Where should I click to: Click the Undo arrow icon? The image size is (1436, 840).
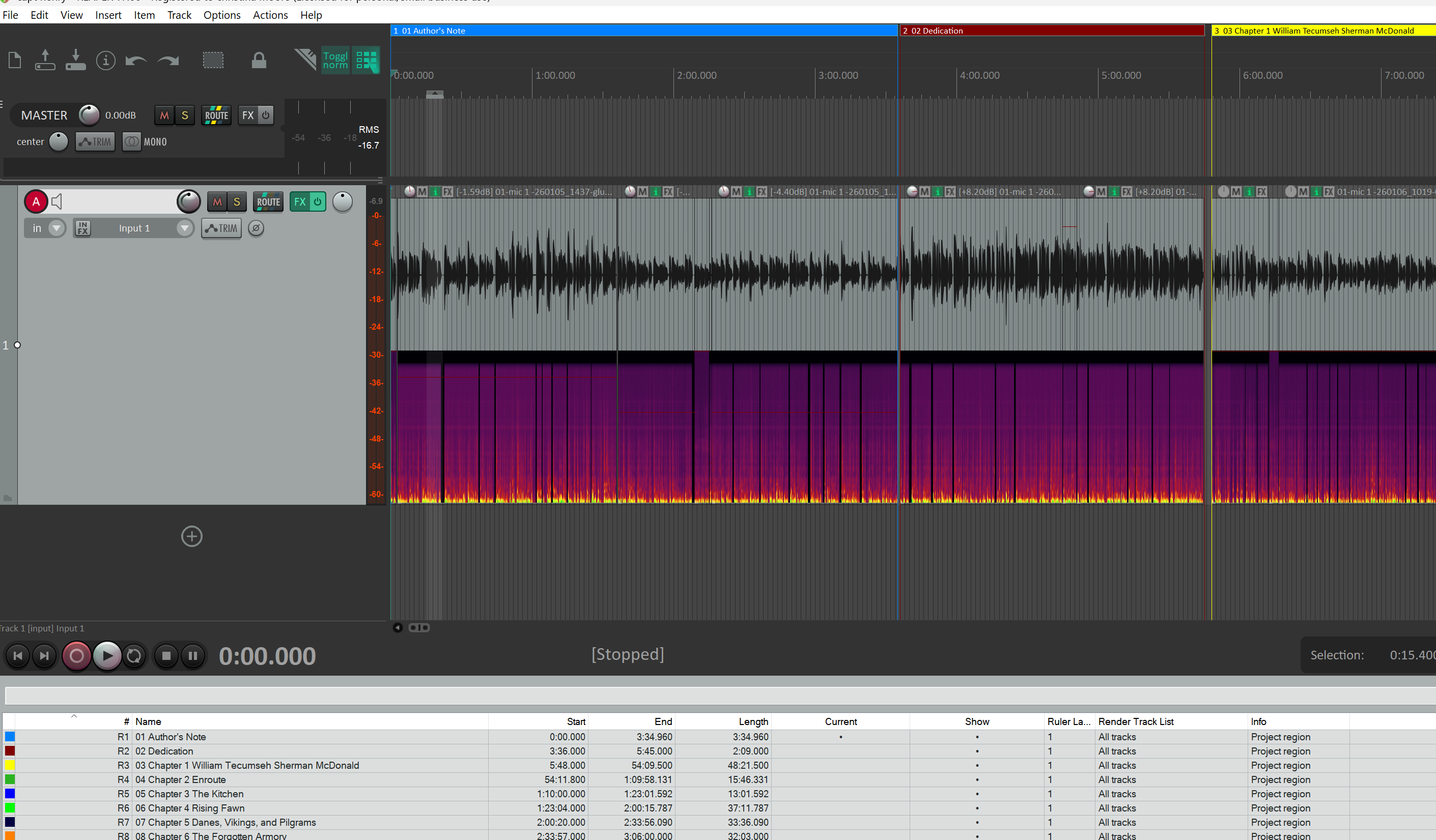(x=136, y=60)
